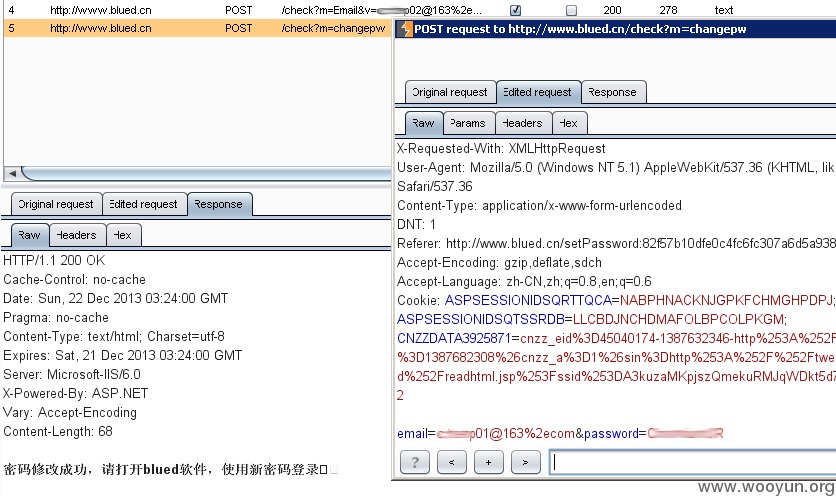This screenshot has width=836, height=496.
Task: Click the search input field in popup
Action: tap(692, 462)
